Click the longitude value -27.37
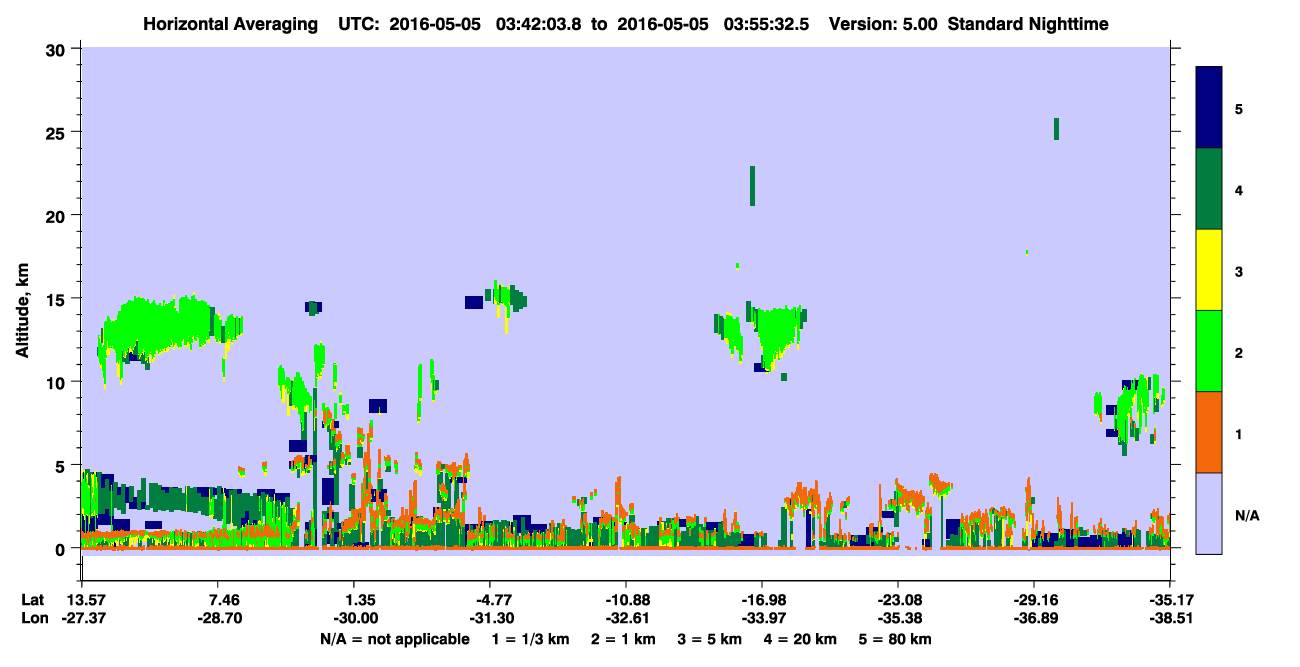The height and width of the screenshot is (667, 1300). pyautogui.click(x=81, y=618)
